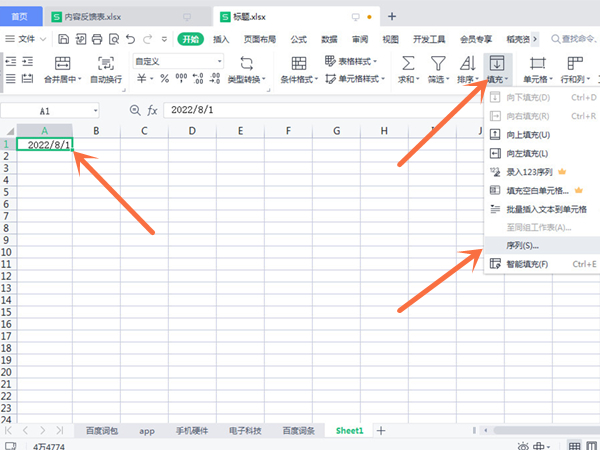Viewport: 600px width, 450px height.
Task: Expand the 文件 menu dropdown
Action: (46, 39)
